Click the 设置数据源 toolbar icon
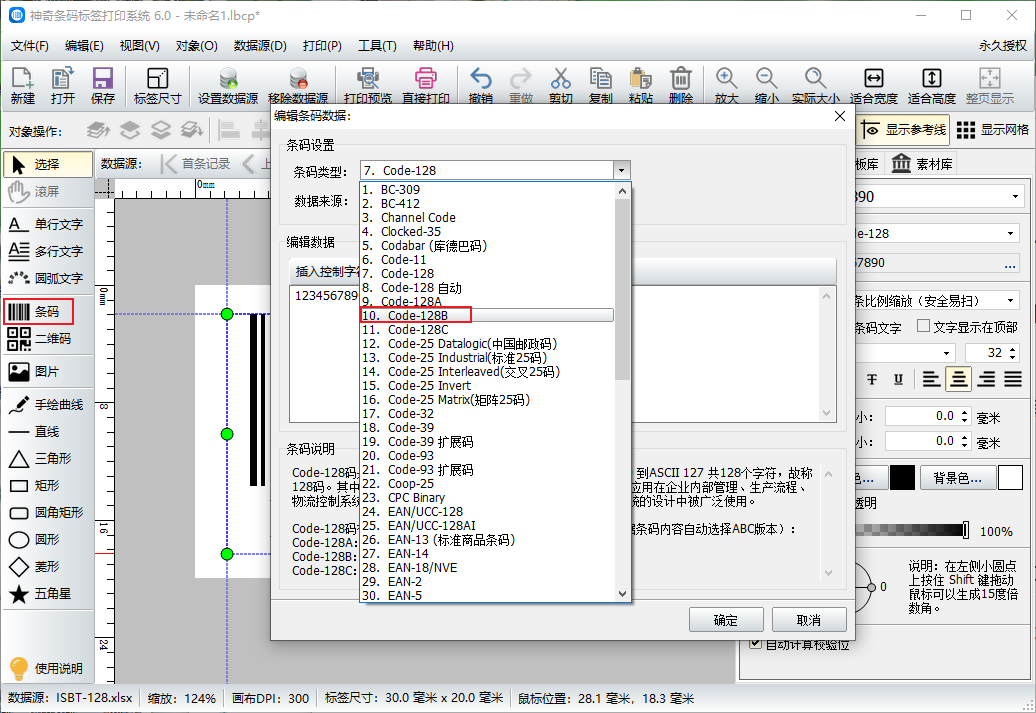The image size is (1036, 713). (x=228, y=85)
